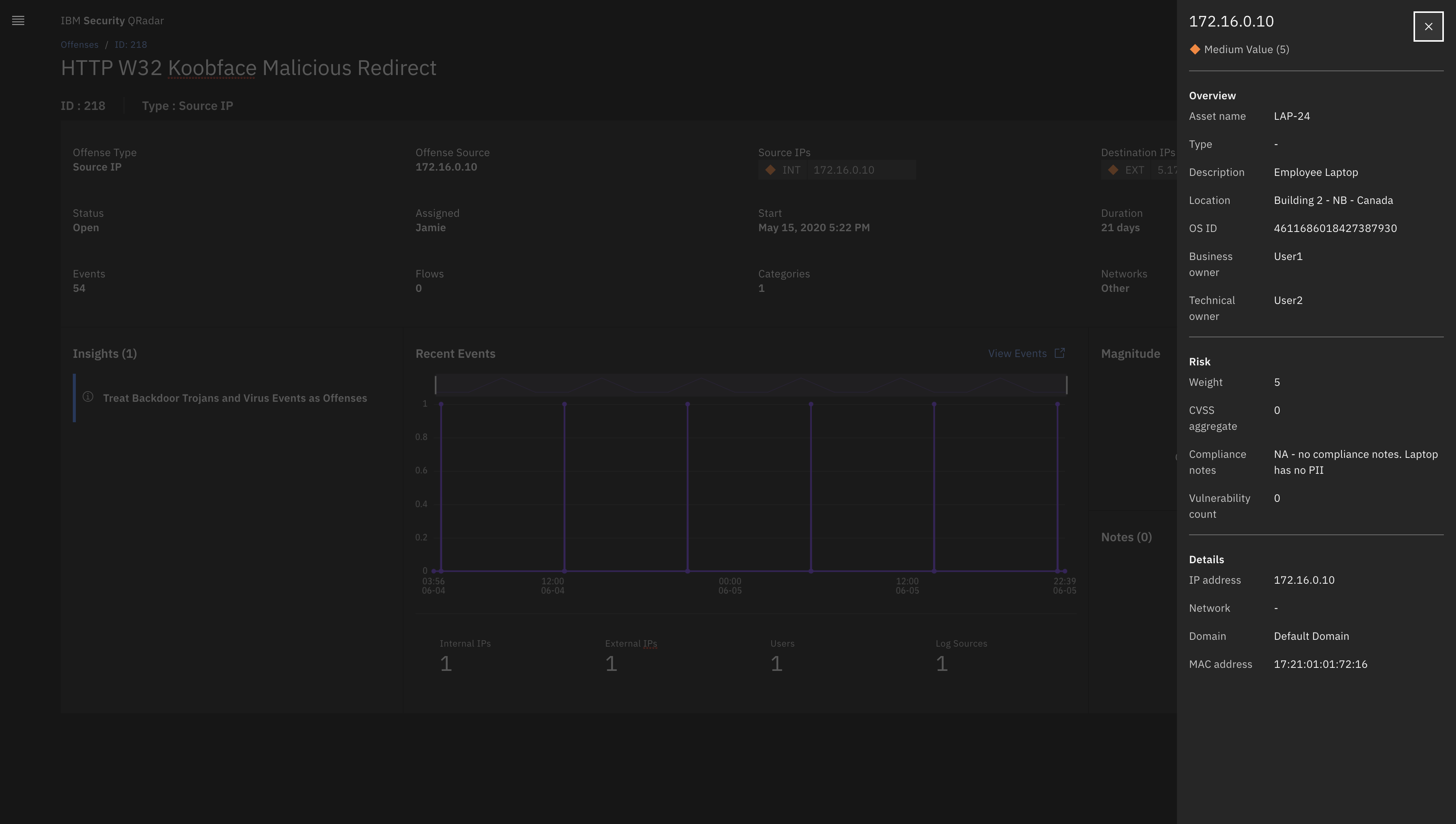This screenshot has width=1456, height=824.
Task: Click the Log Sources count
Action: pyautogui.click(x=941, y=664)
